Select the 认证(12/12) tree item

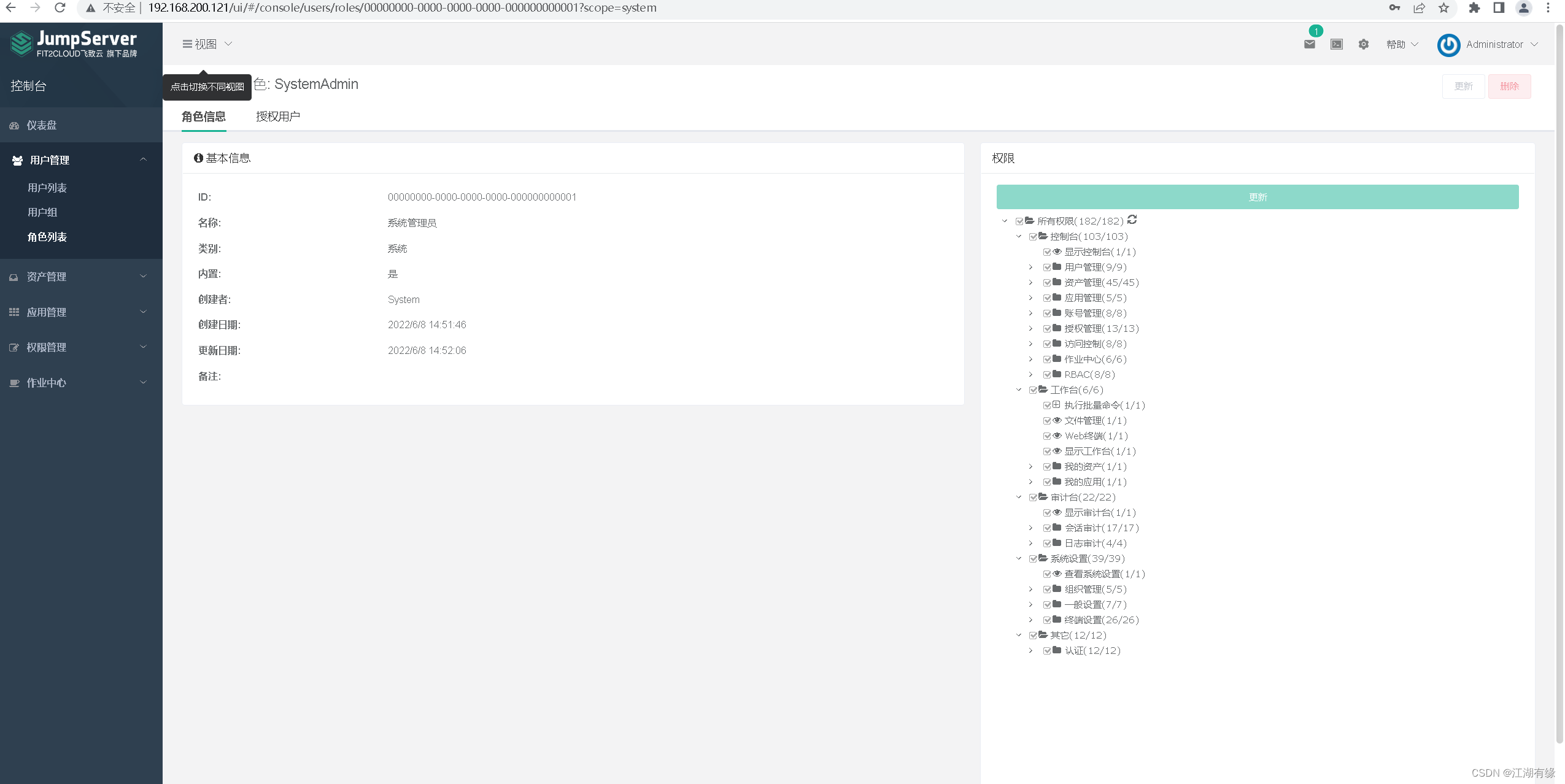1092,651
